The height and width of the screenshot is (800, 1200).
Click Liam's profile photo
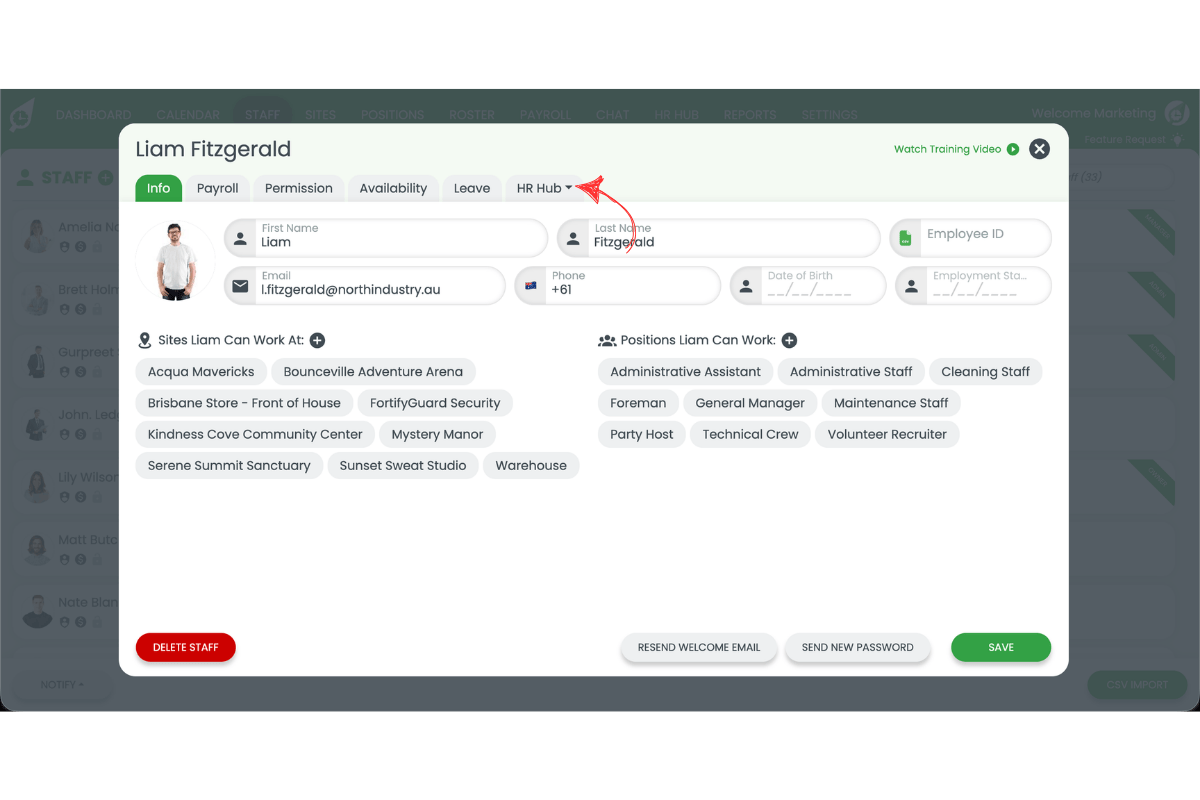175,260
